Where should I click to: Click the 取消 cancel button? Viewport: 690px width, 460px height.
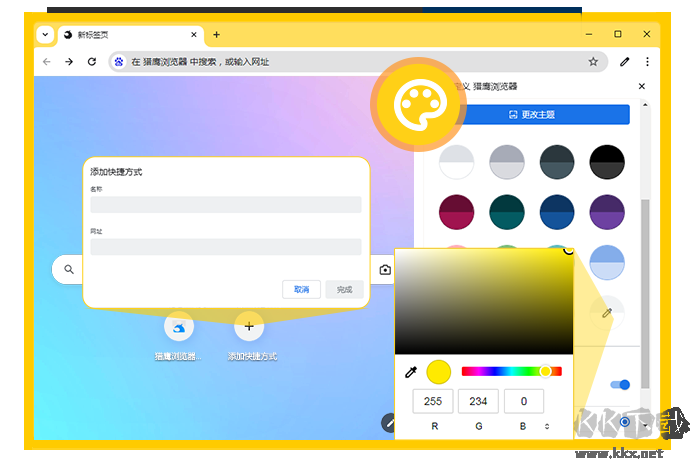pyautogui.click(x=301, y=289)
